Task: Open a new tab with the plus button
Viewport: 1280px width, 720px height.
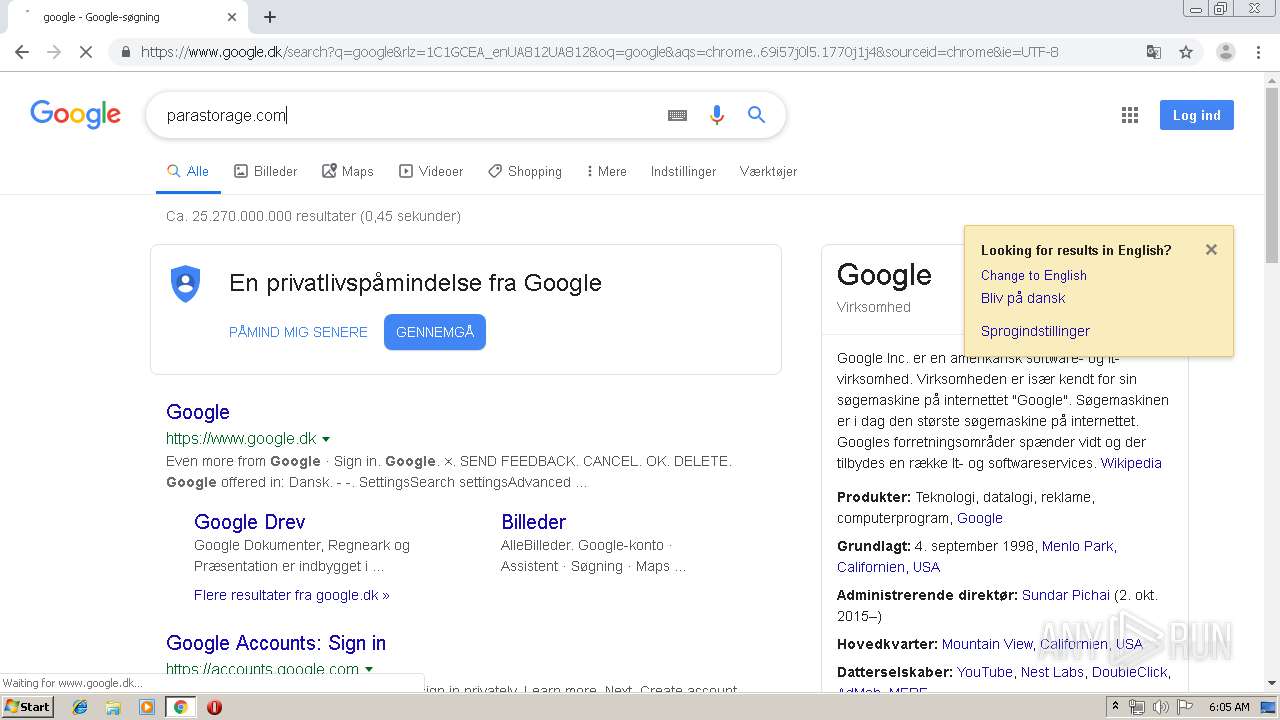Action: (x=270, y=17)
